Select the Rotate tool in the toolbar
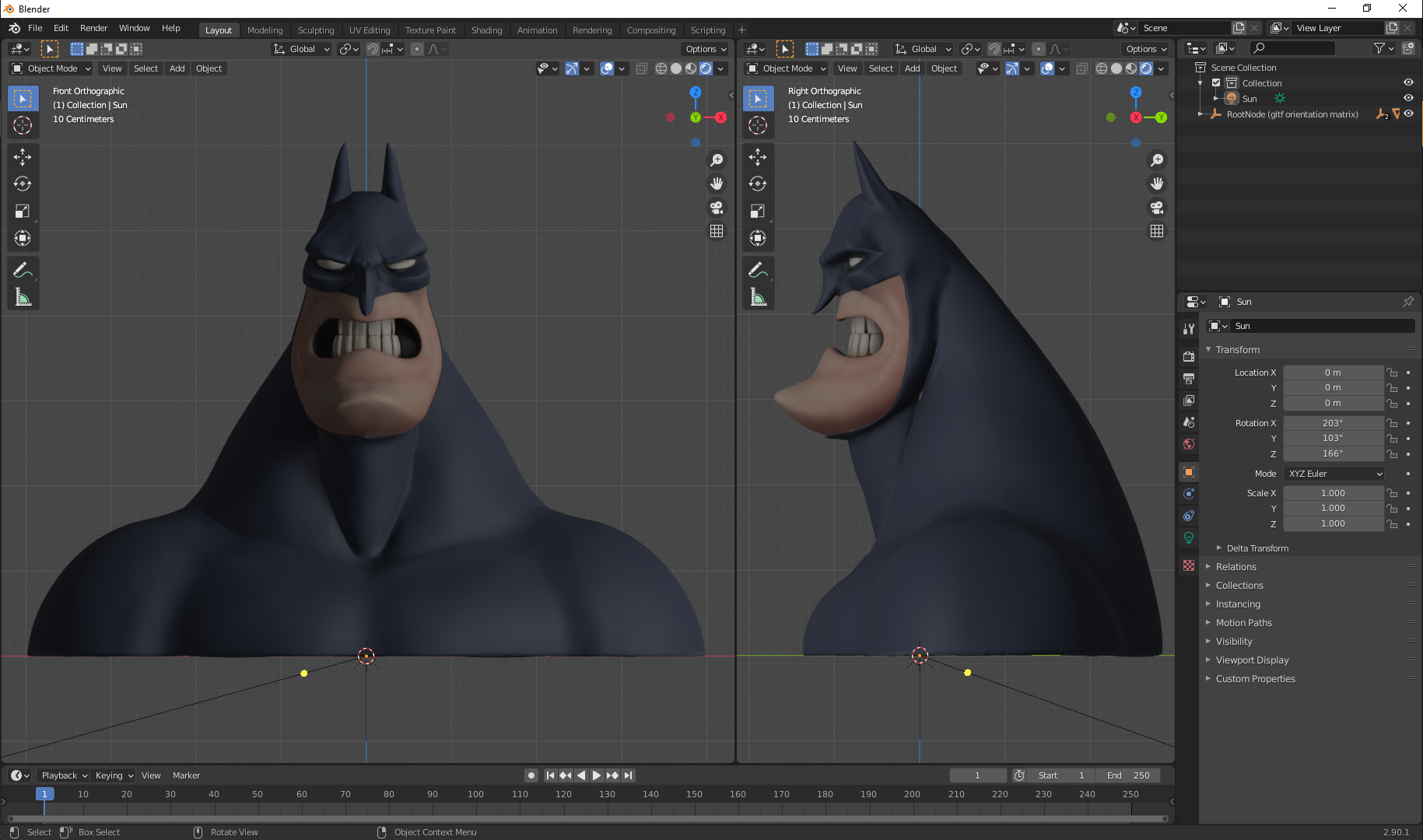Screen dimensions: 1423x840 (23, 184)
